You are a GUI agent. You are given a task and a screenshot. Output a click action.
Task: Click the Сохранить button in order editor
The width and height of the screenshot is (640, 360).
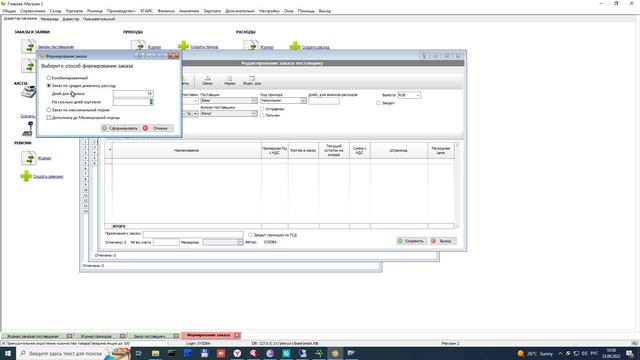tap(411, 241)
